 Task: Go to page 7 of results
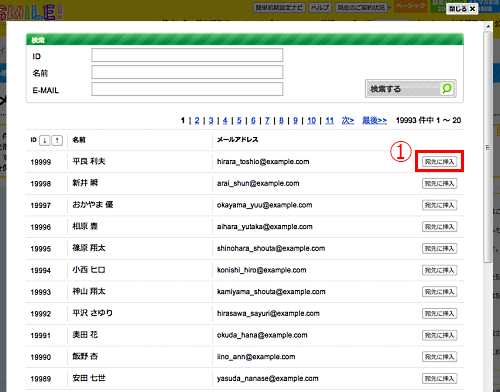tap(267, 120)
